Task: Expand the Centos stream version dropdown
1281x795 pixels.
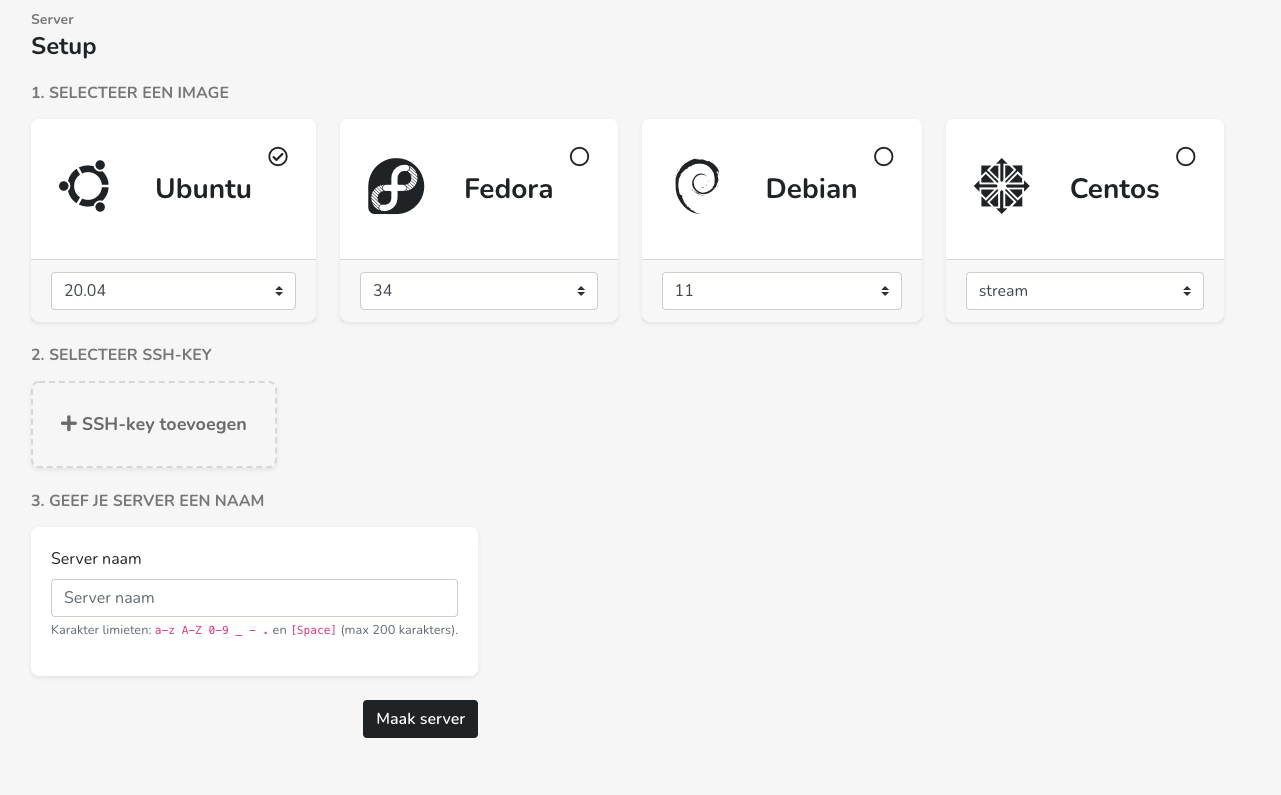Action: tap(1084, 291)
